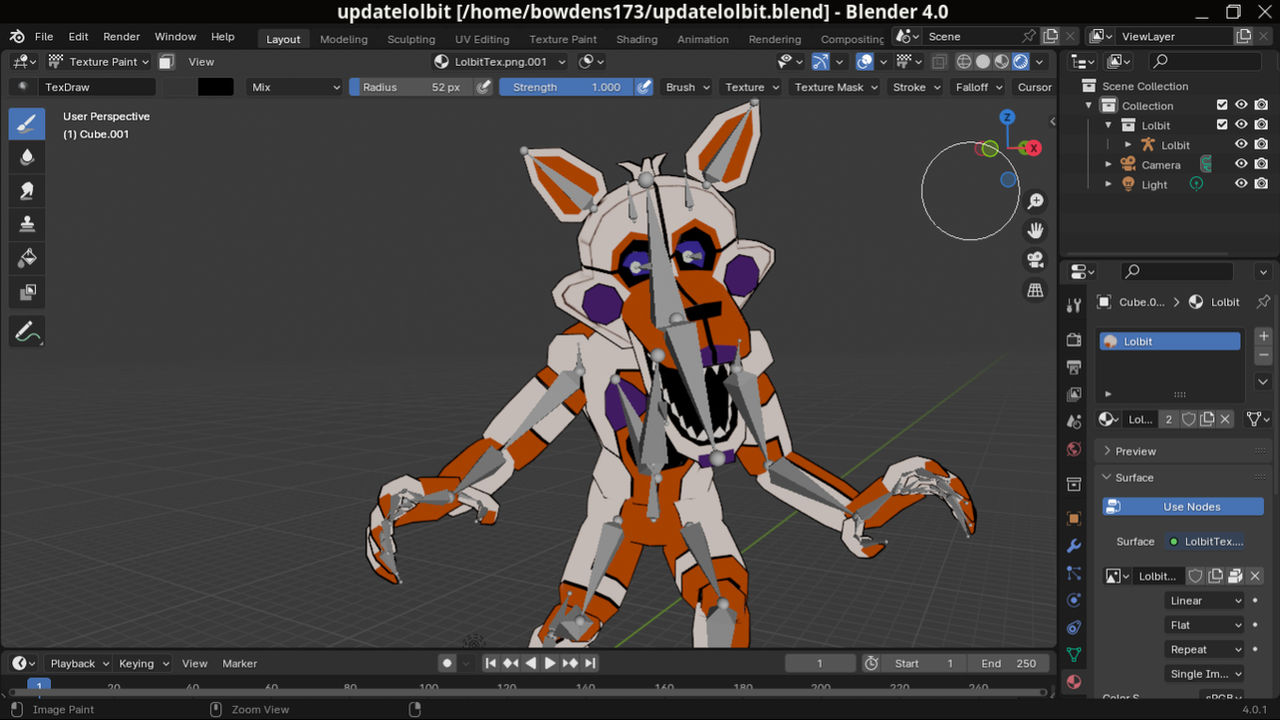The height and width of the screenshot is (720, 1280).
Task: Switch to the Shading workspace tab
Action: 637,39
